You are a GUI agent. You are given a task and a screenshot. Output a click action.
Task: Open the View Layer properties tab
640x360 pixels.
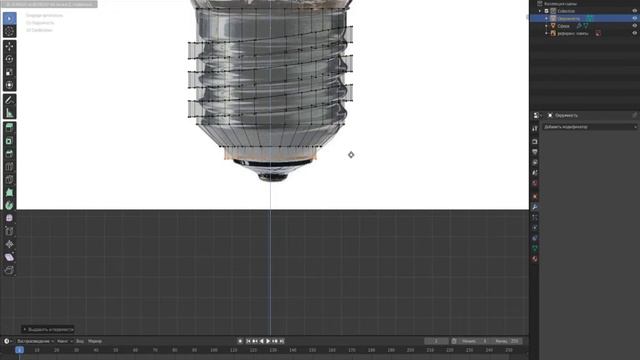pos(535,162)
